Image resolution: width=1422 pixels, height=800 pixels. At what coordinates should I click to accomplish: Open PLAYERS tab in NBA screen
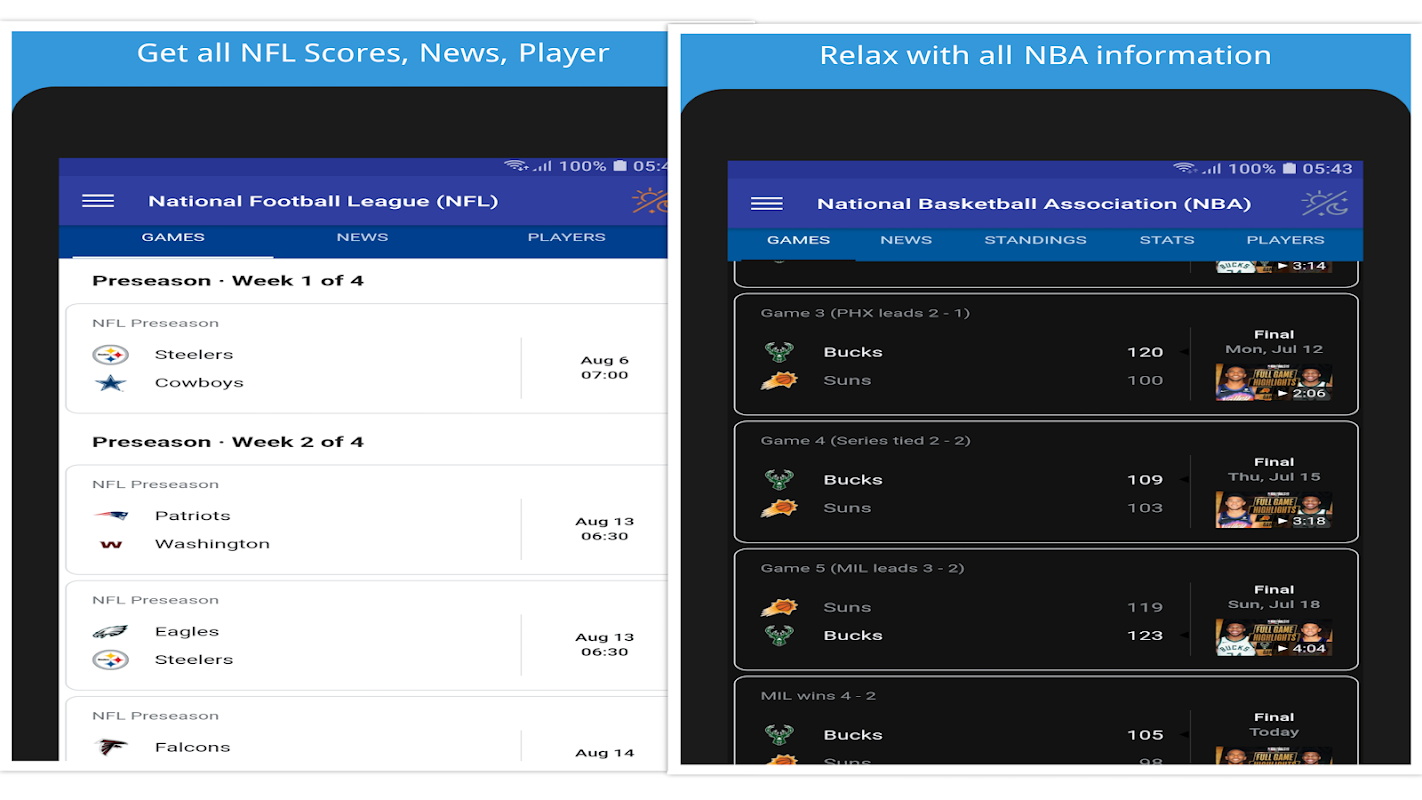click(x=1285, y=240)
